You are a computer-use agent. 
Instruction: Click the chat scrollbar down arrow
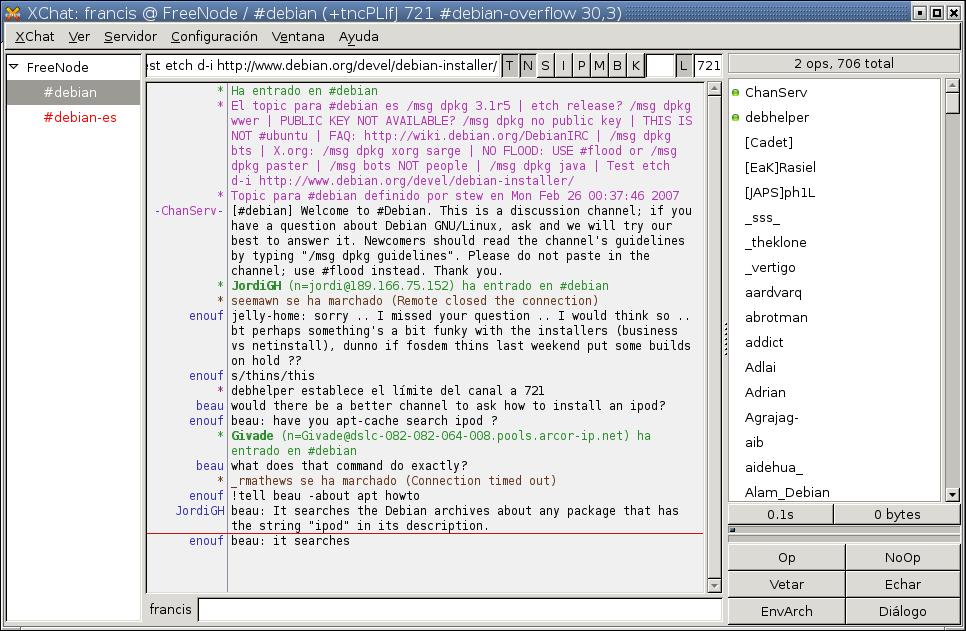click(x=714, y=585)
